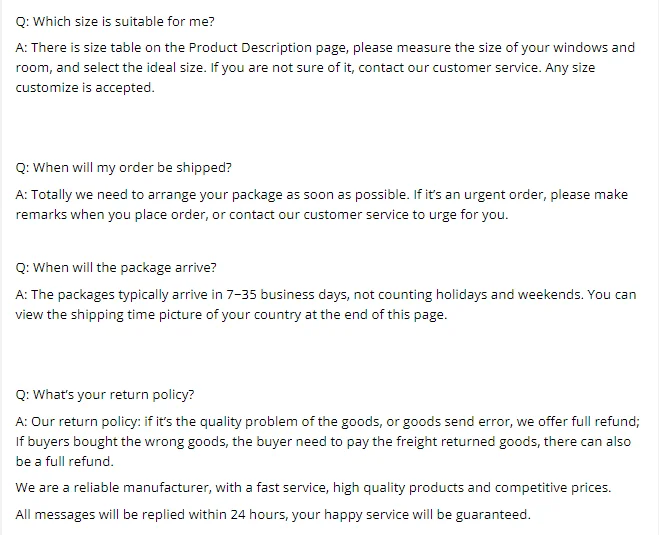The width and height of the screenshot is (659, 535).
Task: Click the 'Totally we need to arrange' answer line
Action: click(322, 195)
